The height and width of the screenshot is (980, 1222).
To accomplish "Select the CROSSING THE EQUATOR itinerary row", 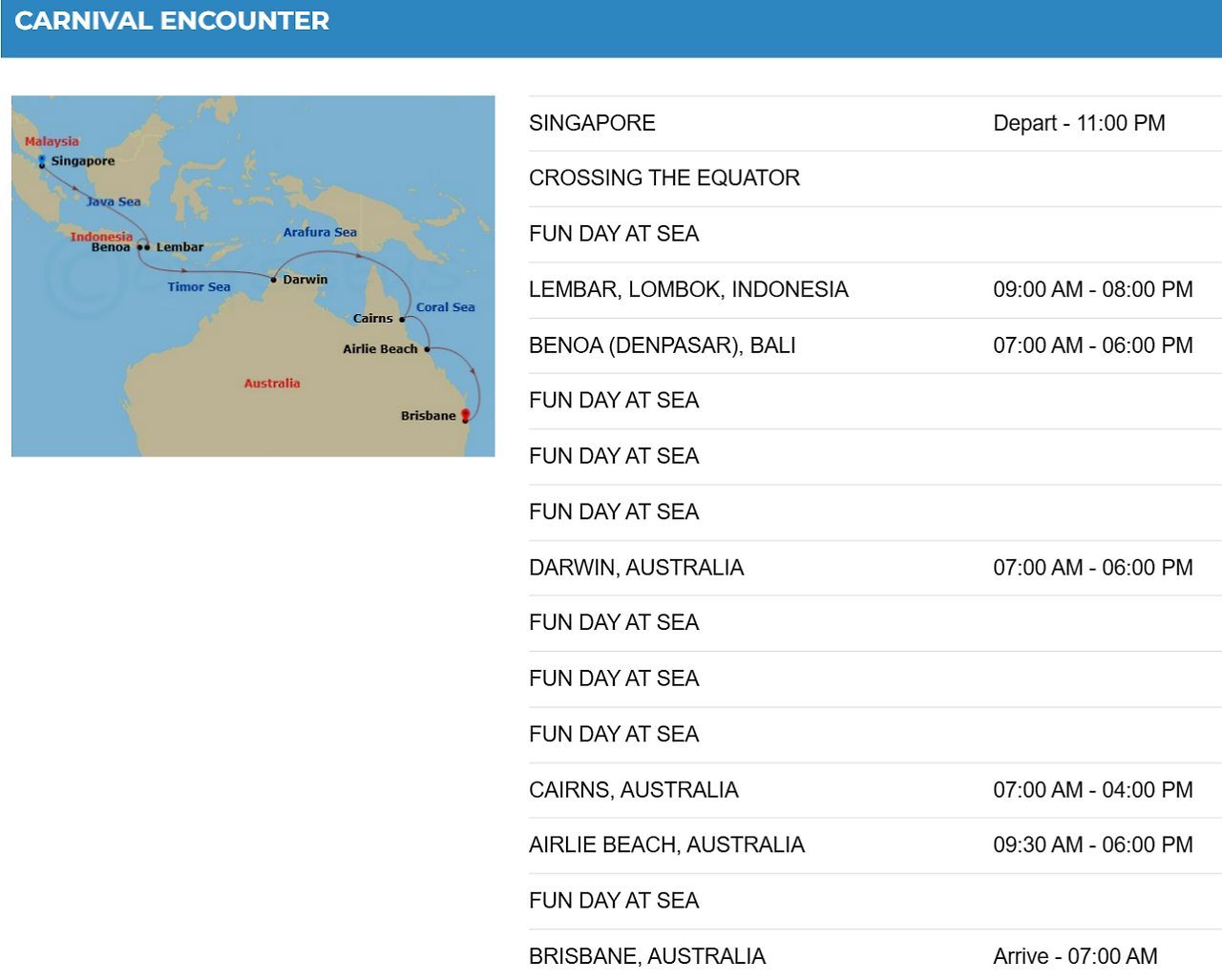I will (x=875, y=178).
